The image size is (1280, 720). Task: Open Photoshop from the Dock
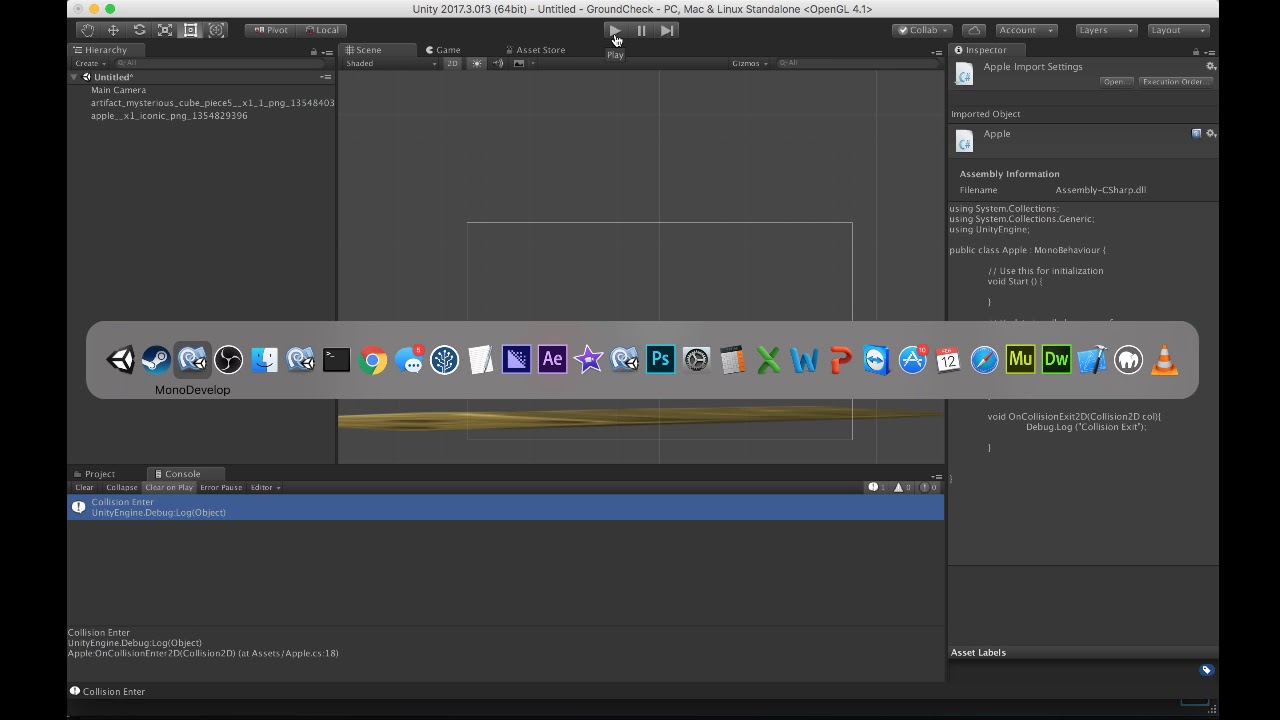click(660, 360)
